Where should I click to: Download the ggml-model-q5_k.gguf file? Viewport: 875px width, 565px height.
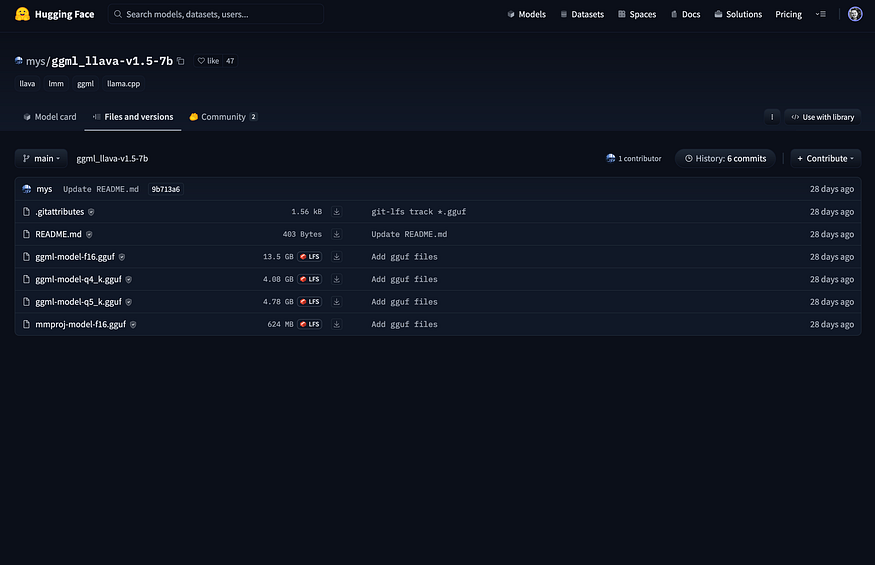(336, 301)
